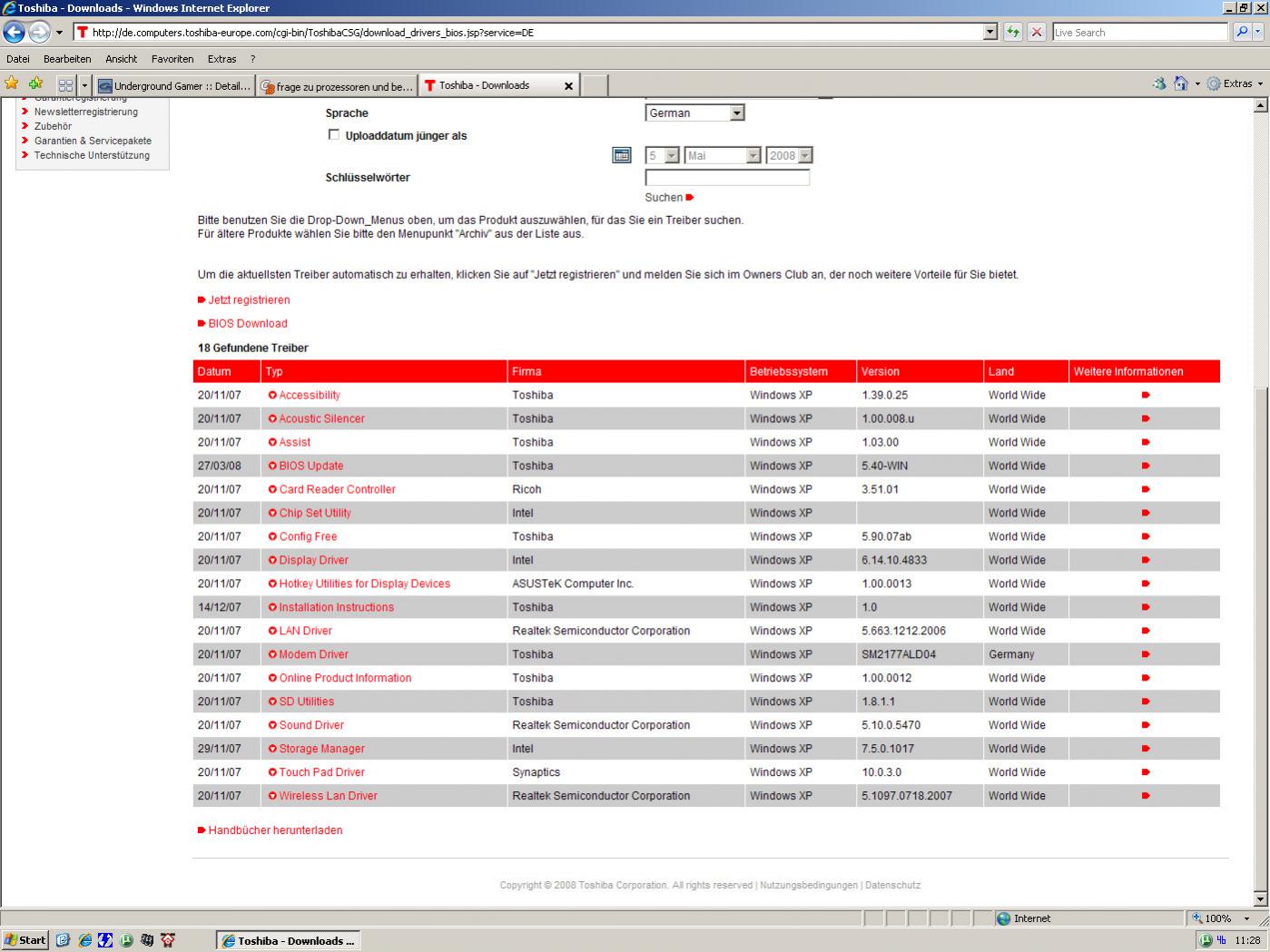The height and width of the screenshot is (952, 1270).
Task: Stop loading with the red X icon
Action: click(1037, 33)
